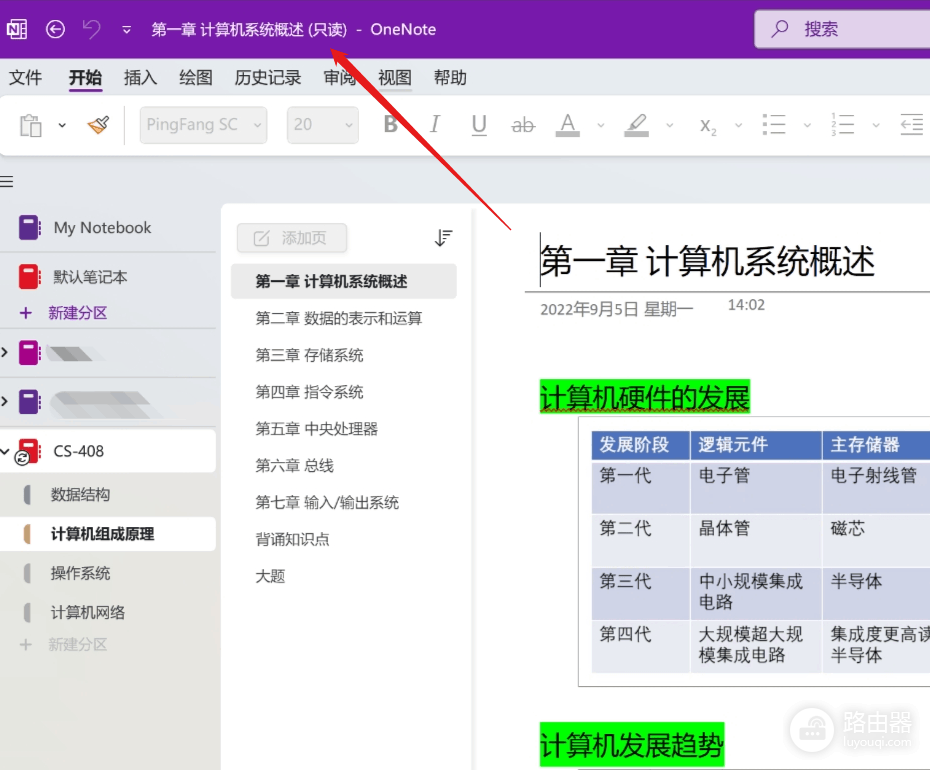Switch to the 绘图 ribbon tab
The height and width of the screenshot is (770, 930).
[196, 78]
